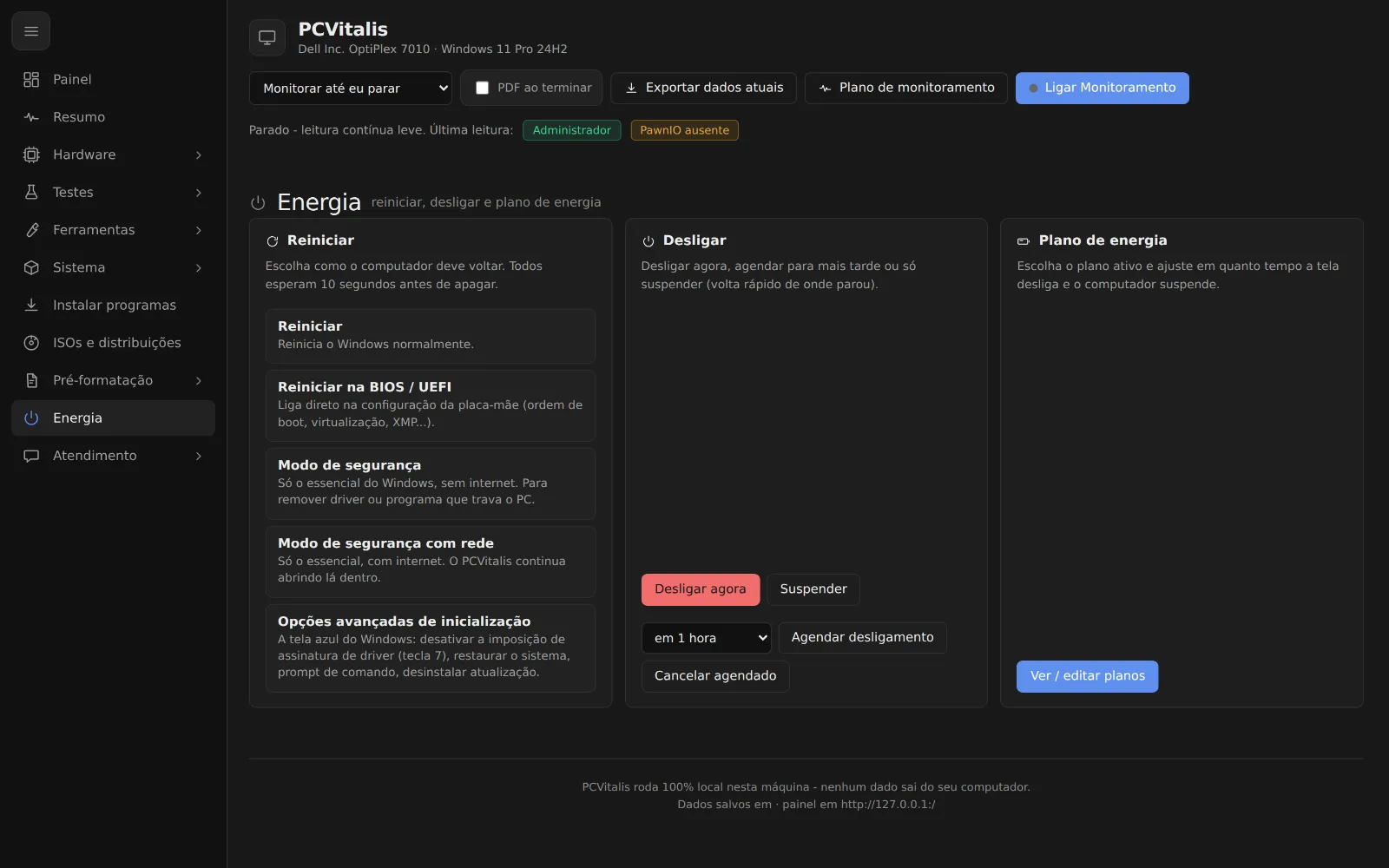Viewport: 1389px width, 868px height.
Task: Open the Painel dashboard icon
Action: pyautogui.click(x=31, y=79)
